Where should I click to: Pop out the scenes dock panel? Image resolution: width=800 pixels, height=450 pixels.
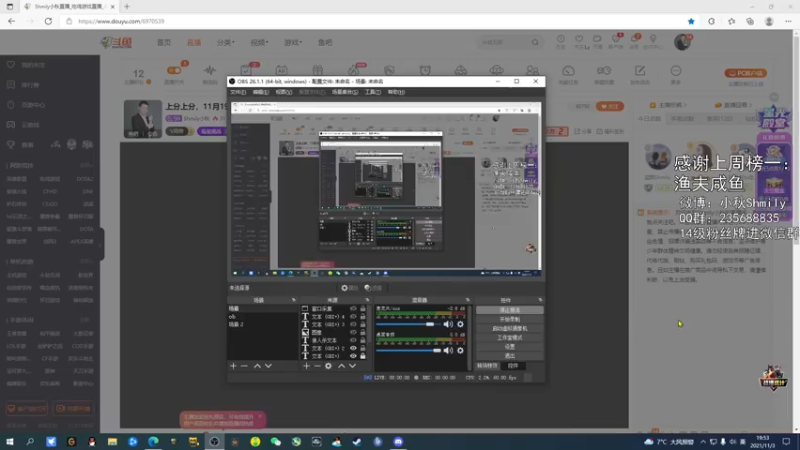tap(293, 300)
